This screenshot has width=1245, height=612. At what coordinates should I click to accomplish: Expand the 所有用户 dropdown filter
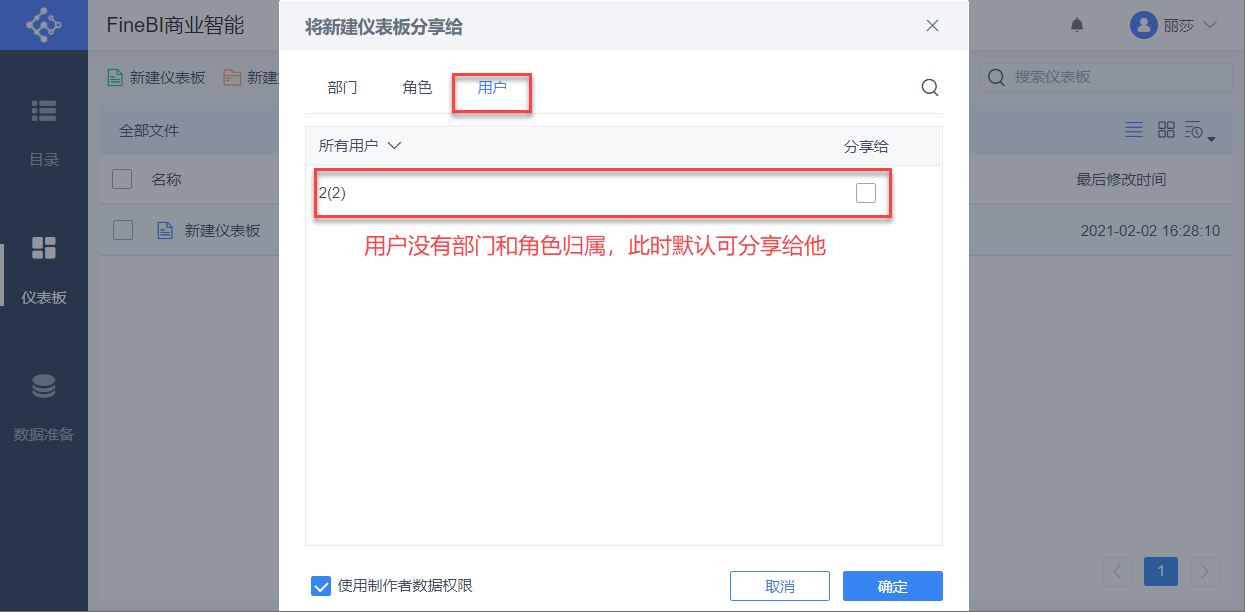(360, 146)
